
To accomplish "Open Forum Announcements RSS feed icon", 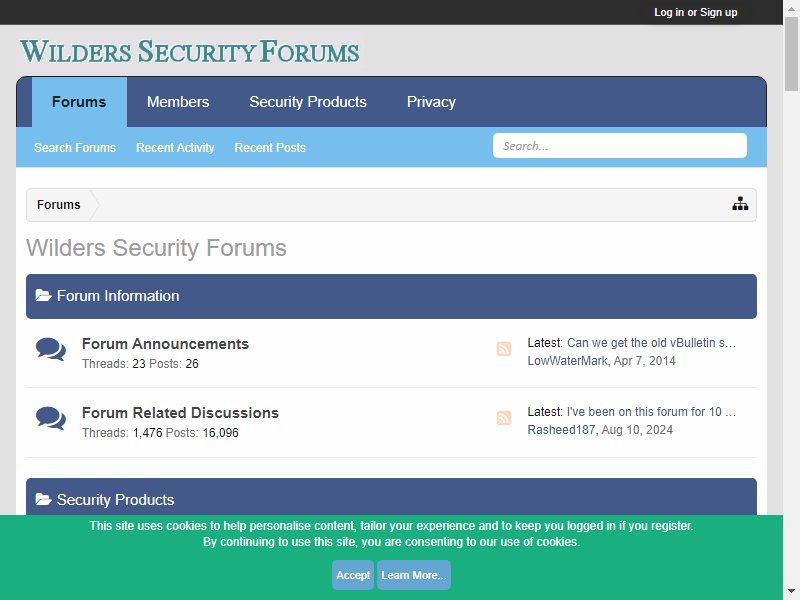I will pos(504,349).
